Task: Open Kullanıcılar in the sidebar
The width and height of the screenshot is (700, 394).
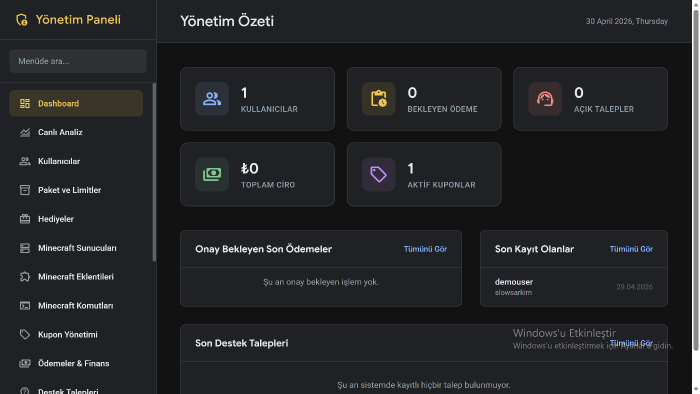Action: tap(76, 161)
